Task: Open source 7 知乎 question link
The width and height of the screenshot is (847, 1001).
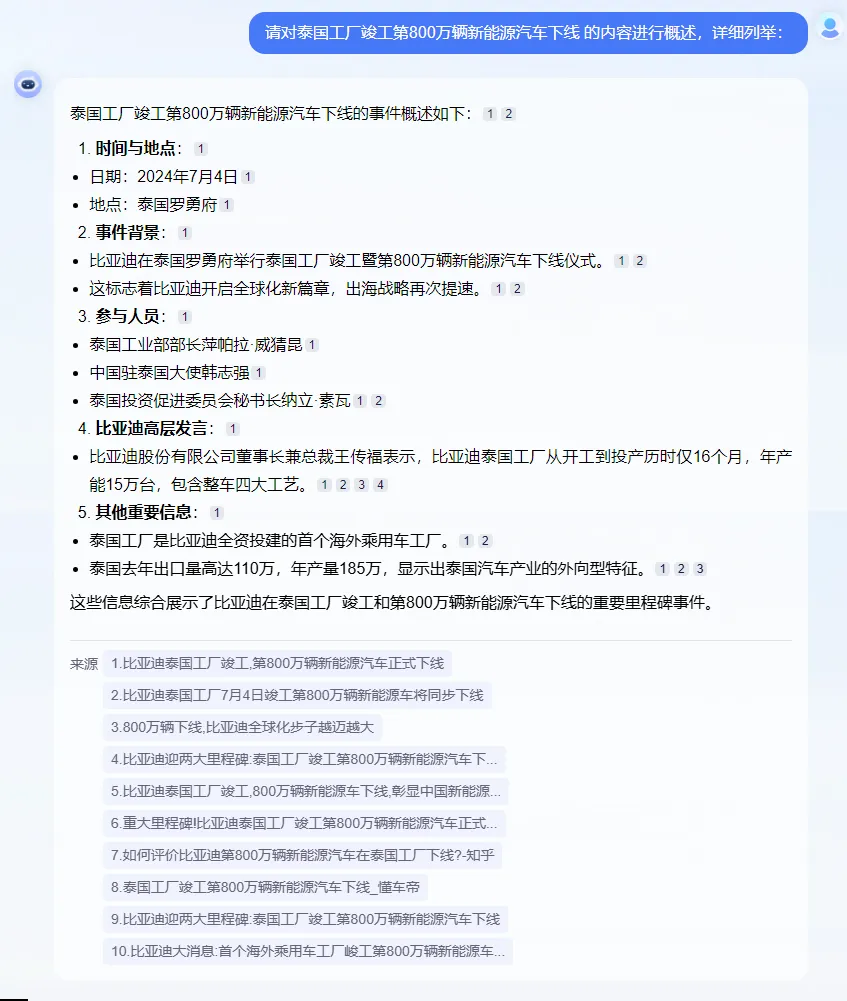Action: click(x=302, y=855)
